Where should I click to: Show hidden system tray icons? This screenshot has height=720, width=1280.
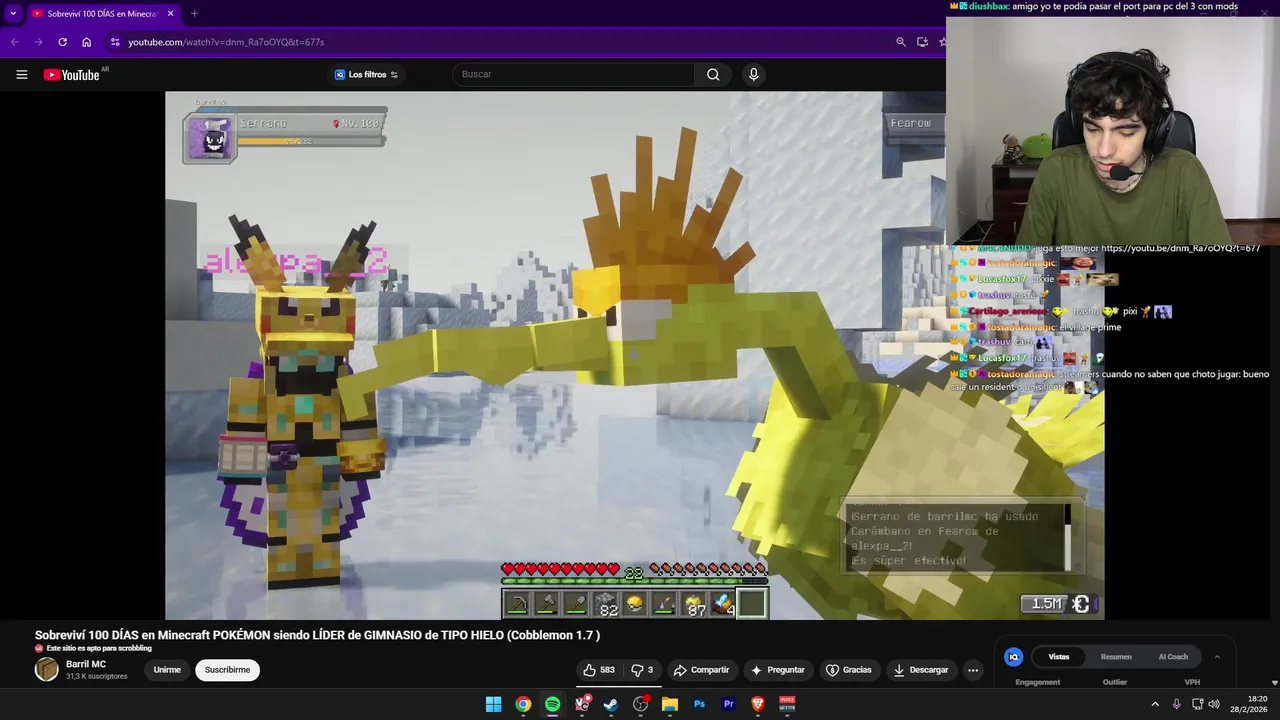tap(1155, 704)
